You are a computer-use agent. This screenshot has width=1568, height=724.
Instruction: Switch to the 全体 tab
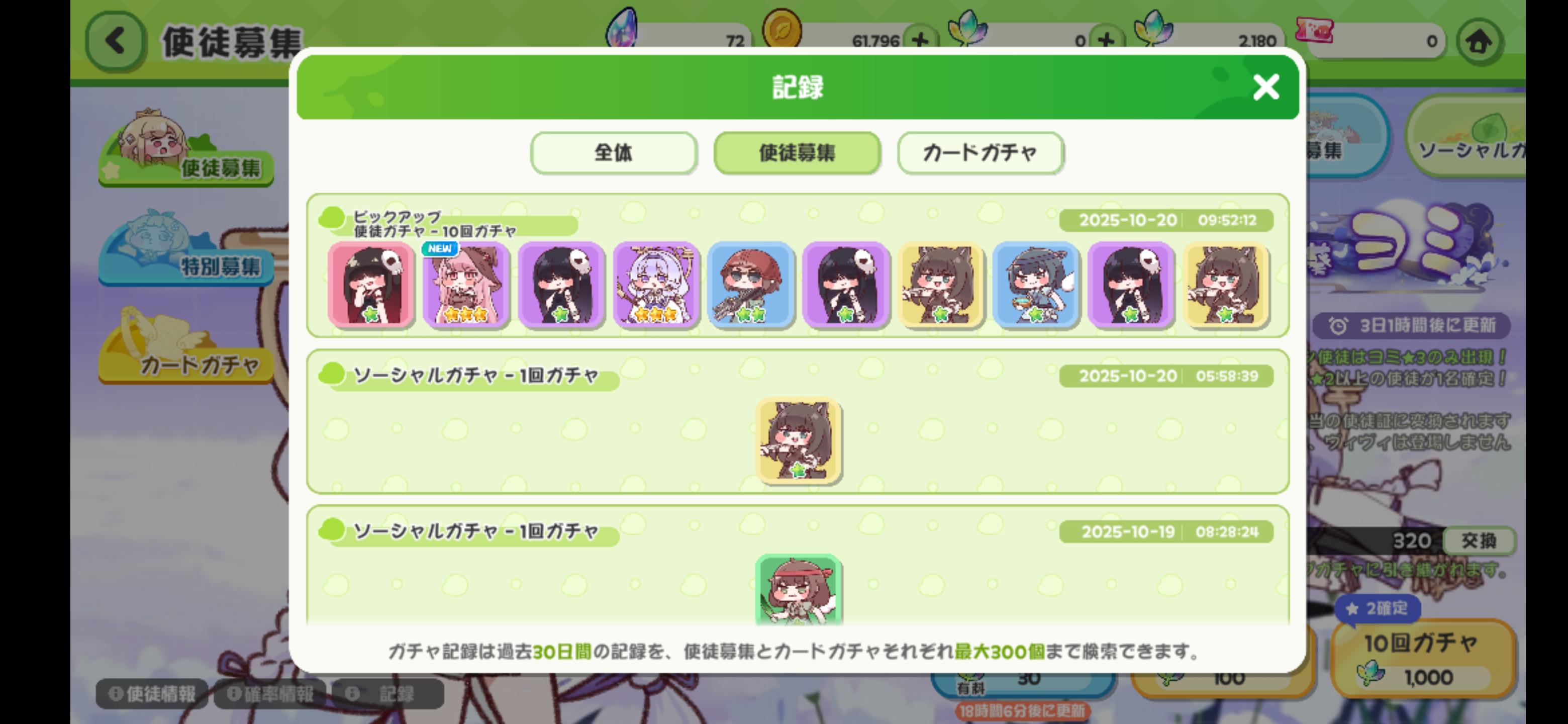pos(614,153)
